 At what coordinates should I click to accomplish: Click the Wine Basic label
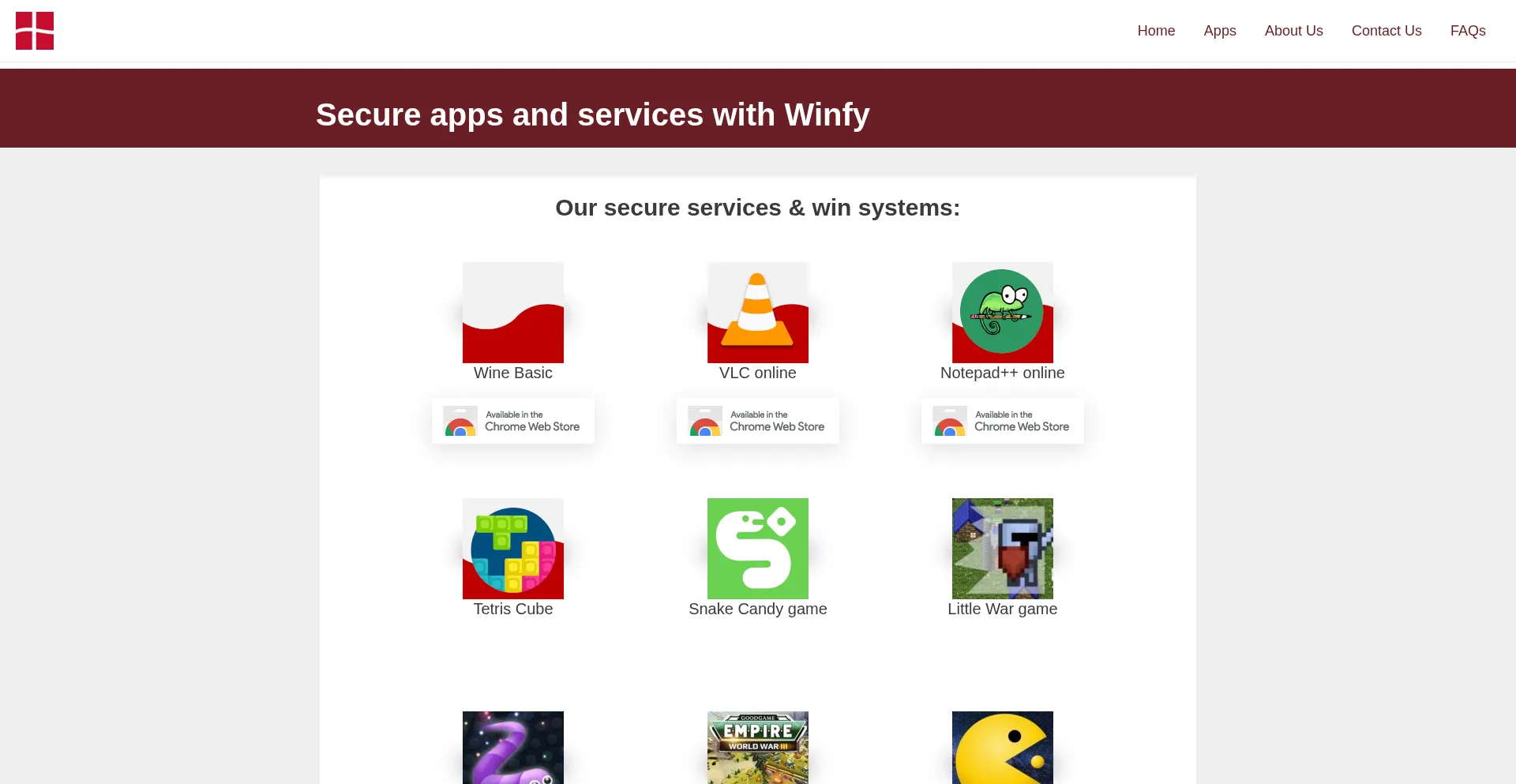[513, 373]
